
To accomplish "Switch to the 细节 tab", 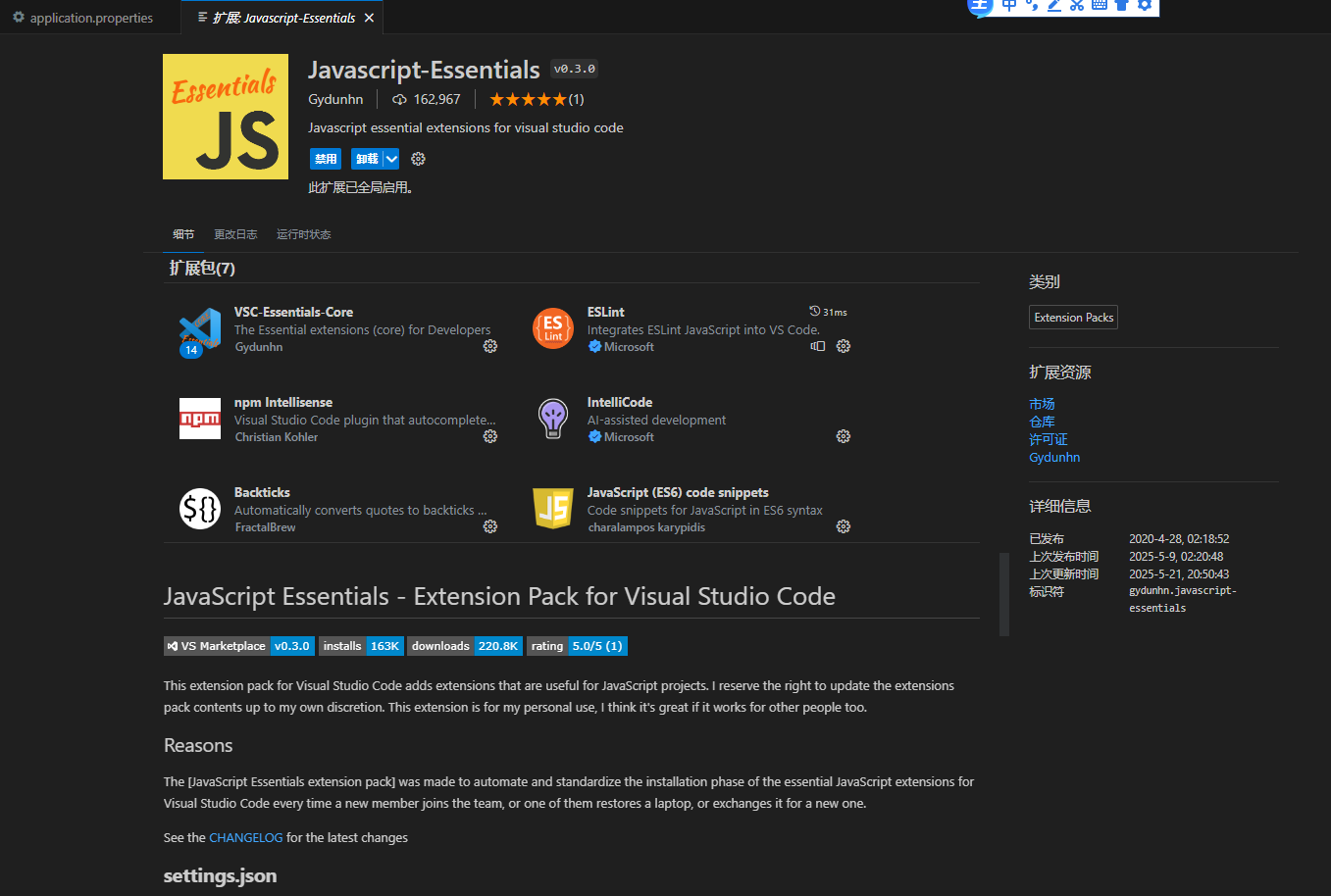I will [183, 234].
